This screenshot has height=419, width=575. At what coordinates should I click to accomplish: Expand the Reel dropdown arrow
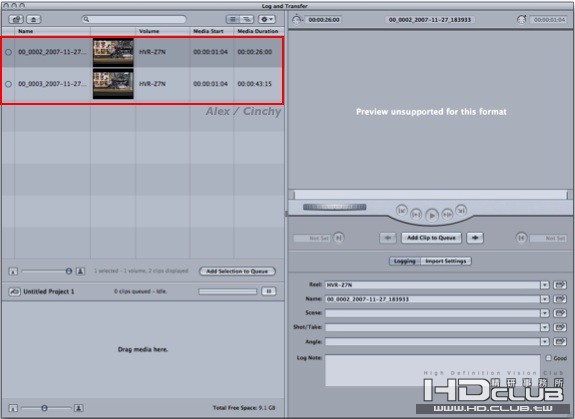click(x=545, y=285)
